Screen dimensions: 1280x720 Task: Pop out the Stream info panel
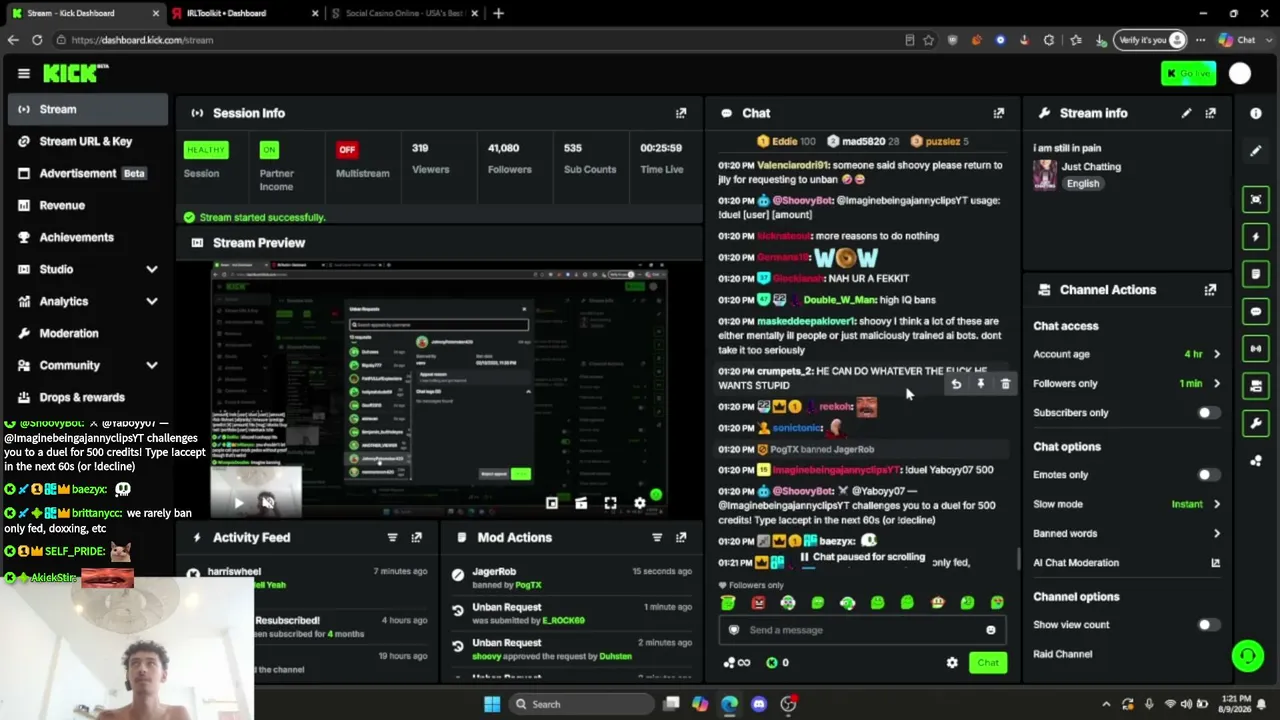1210,113
